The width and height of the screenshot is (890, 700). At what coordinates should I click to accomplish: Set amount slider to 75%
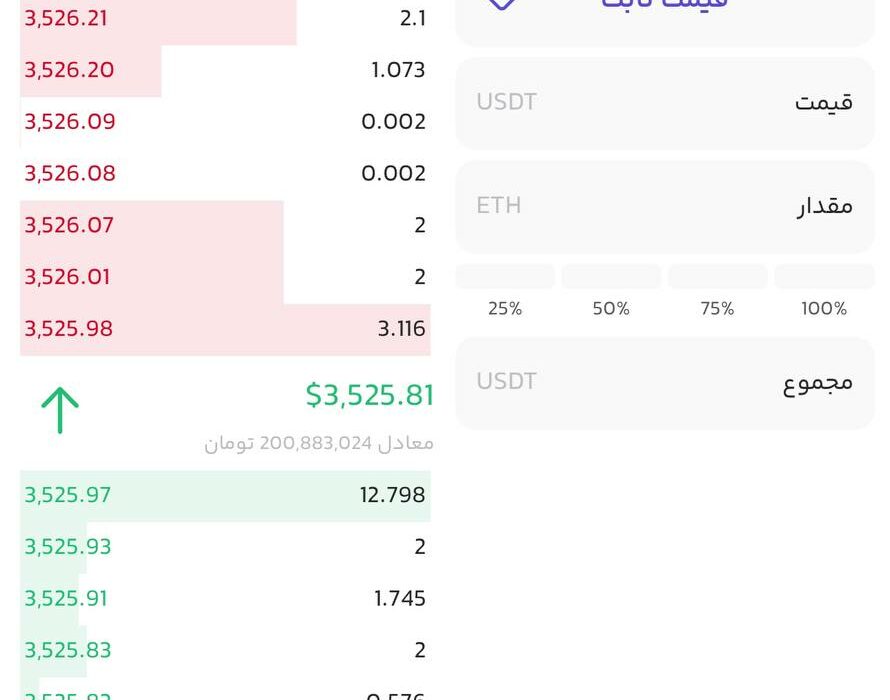click(x=717, y=277)
